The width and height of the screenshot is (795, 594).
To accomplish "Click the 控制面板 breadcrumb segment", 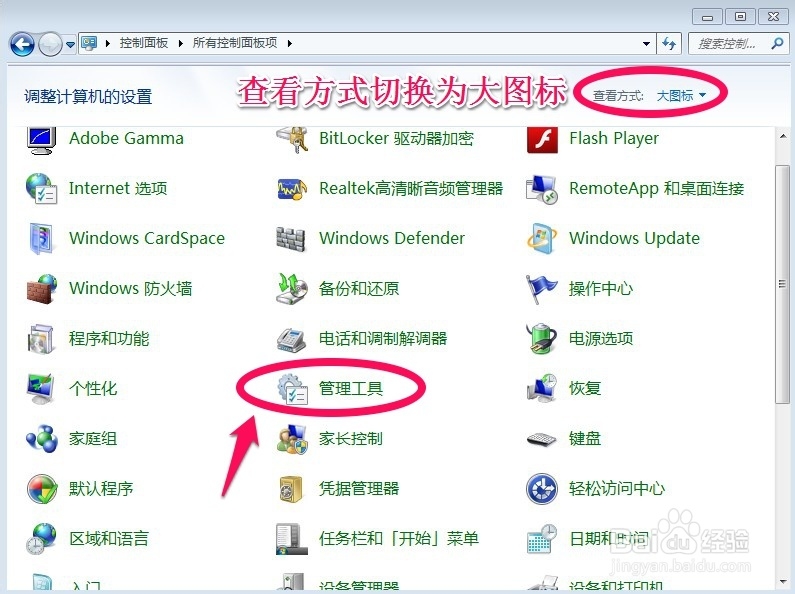I will pos(143,43).
